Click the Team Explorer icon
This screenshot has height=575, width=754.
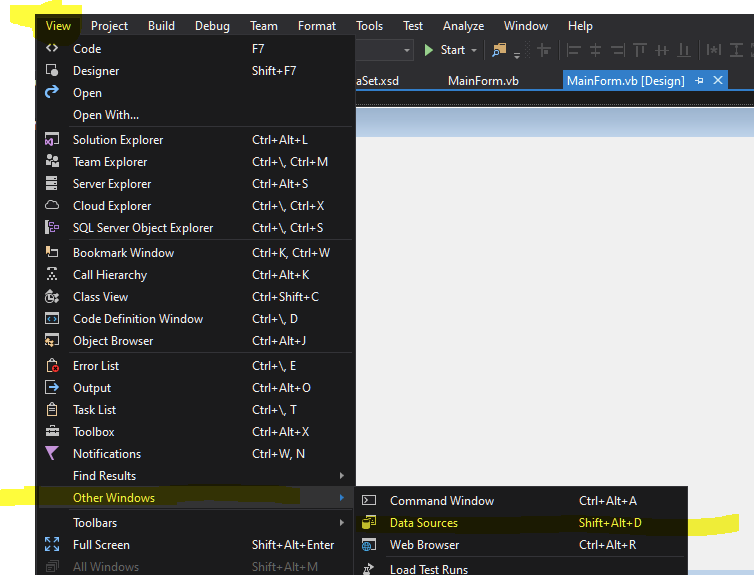(52, 161)
